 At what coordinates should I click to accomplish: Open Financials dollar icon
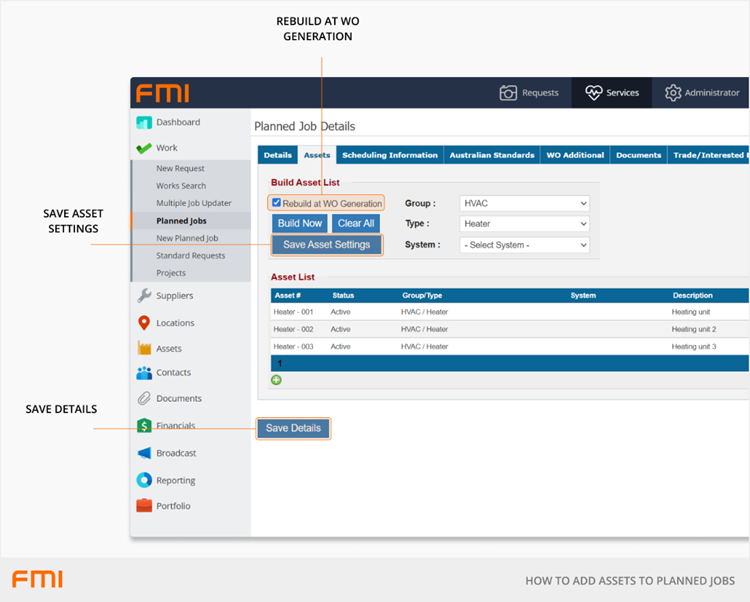click(144, 426)
